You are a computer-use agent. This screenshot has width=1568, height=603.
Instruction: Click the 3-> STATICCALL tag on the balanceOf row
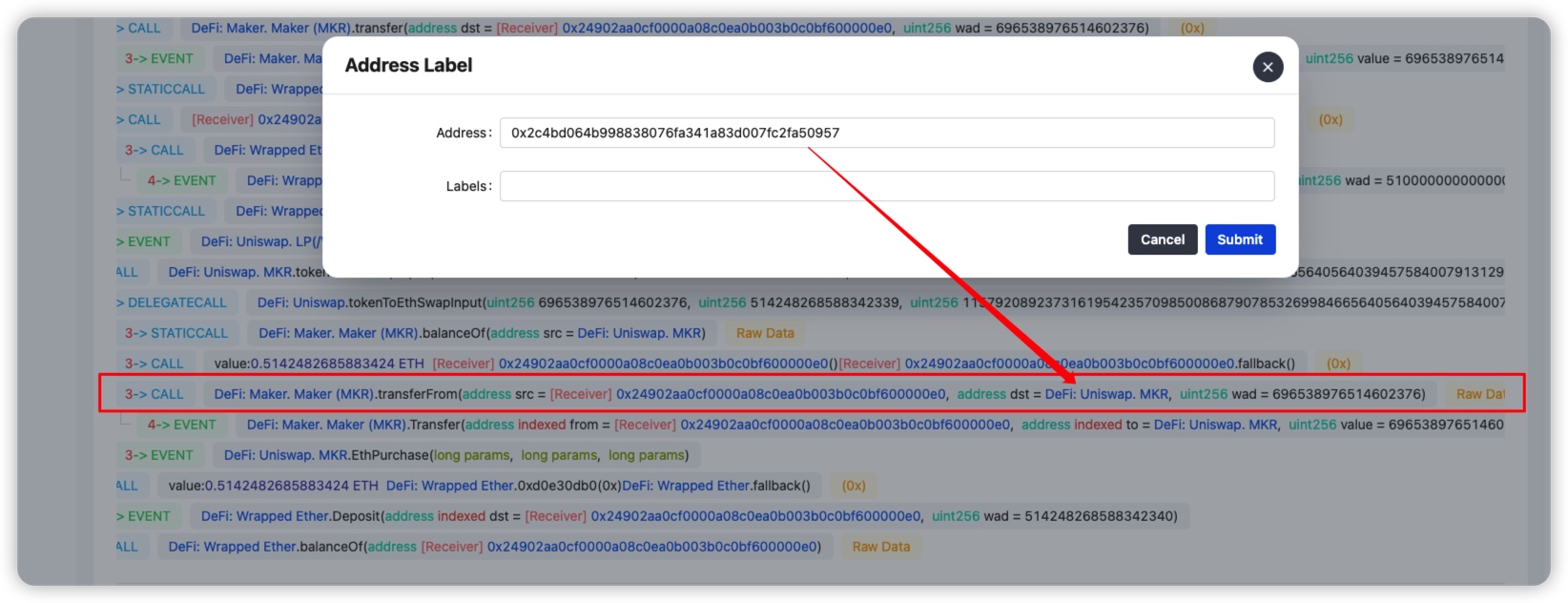176,333
